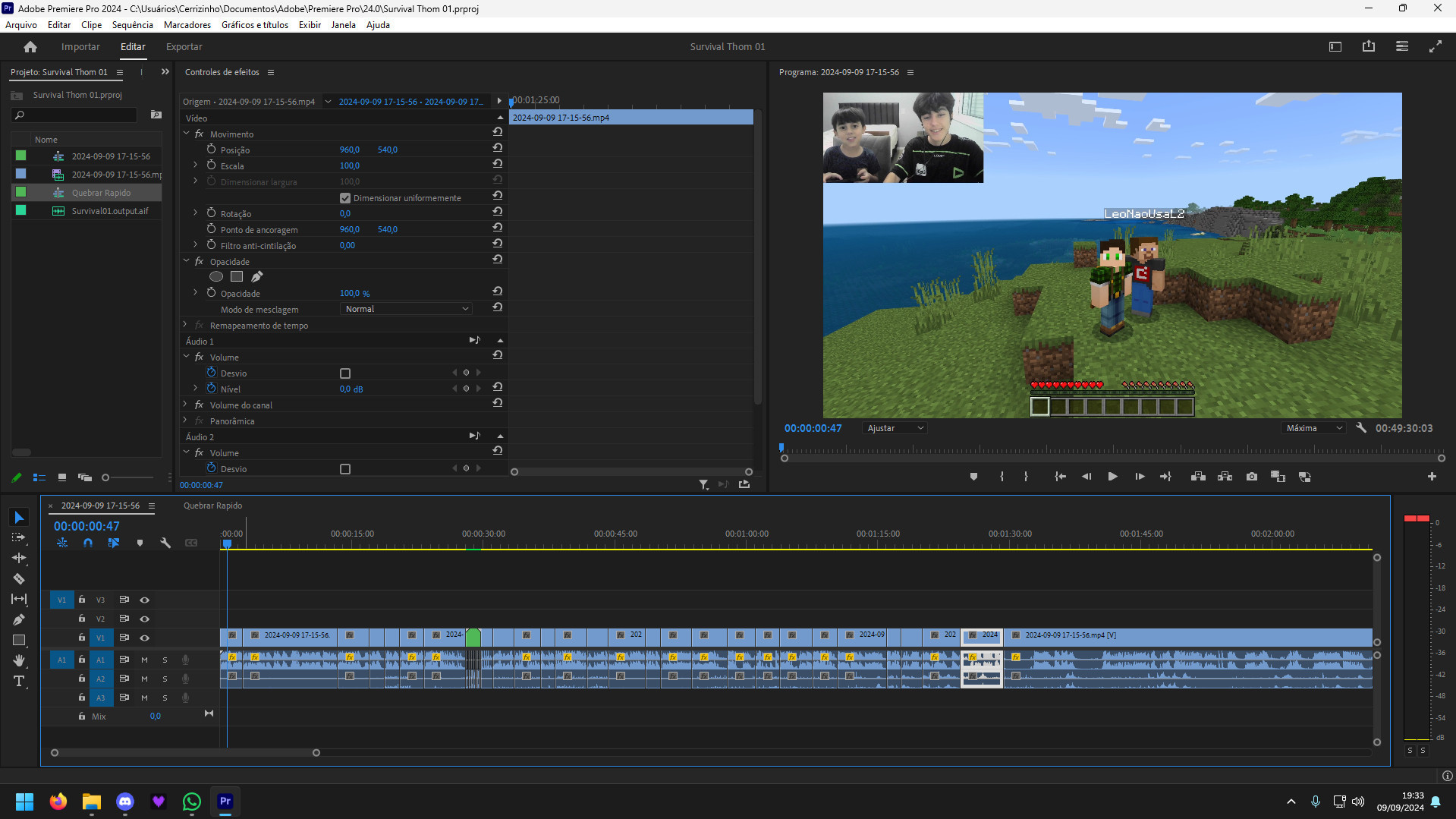Click the ellipse mask tool under Opacidade

pyautogui.click(x=216, y=277)
